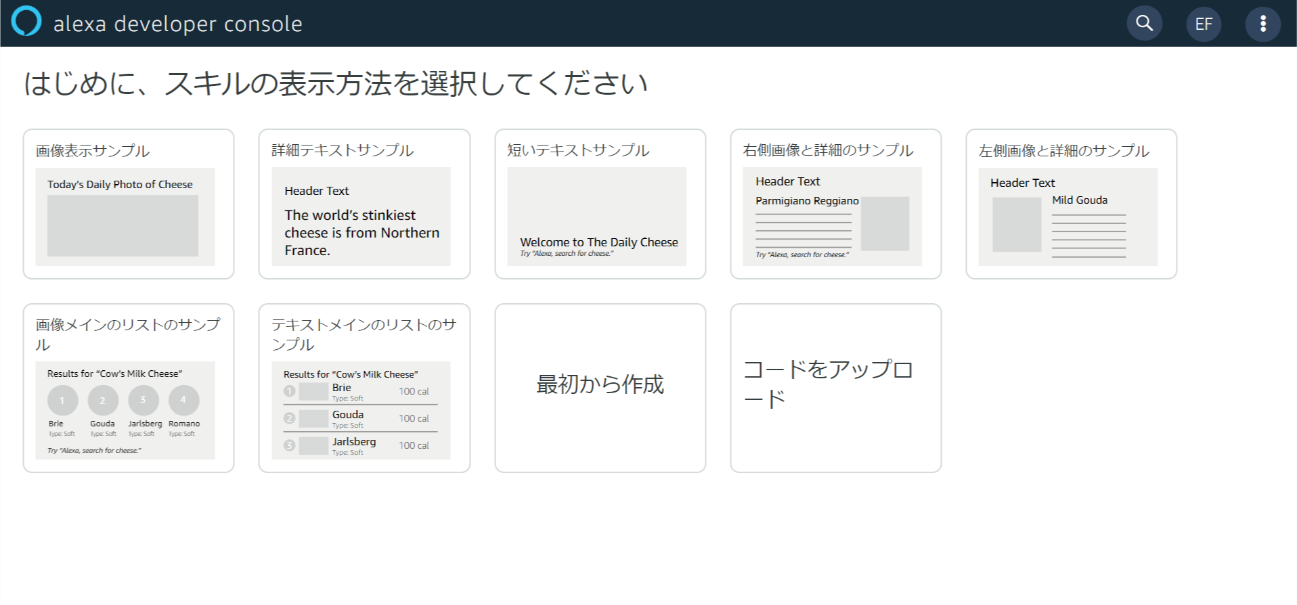Choose the 短いテキストサンプル template
The height and width of the screenshot is (605, 1297).
pyautogui.click(x=599, y=203)
